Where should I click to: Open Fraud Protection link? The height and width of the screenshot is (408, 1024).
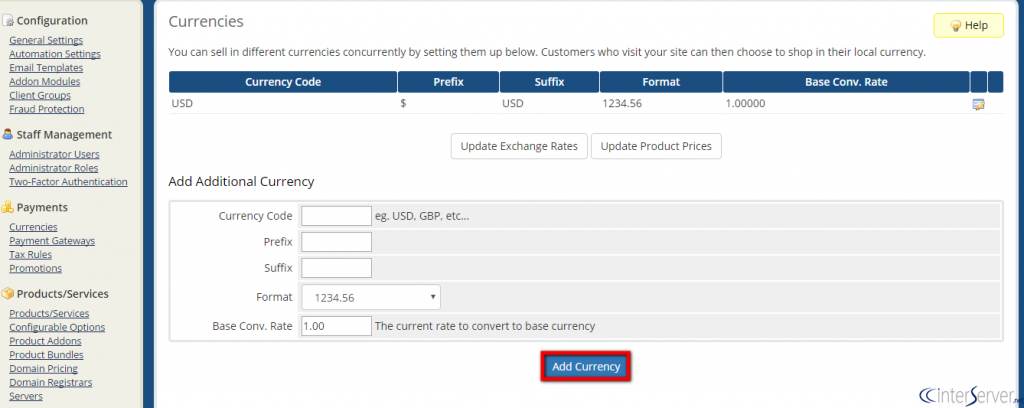click(x=47, y=109)
